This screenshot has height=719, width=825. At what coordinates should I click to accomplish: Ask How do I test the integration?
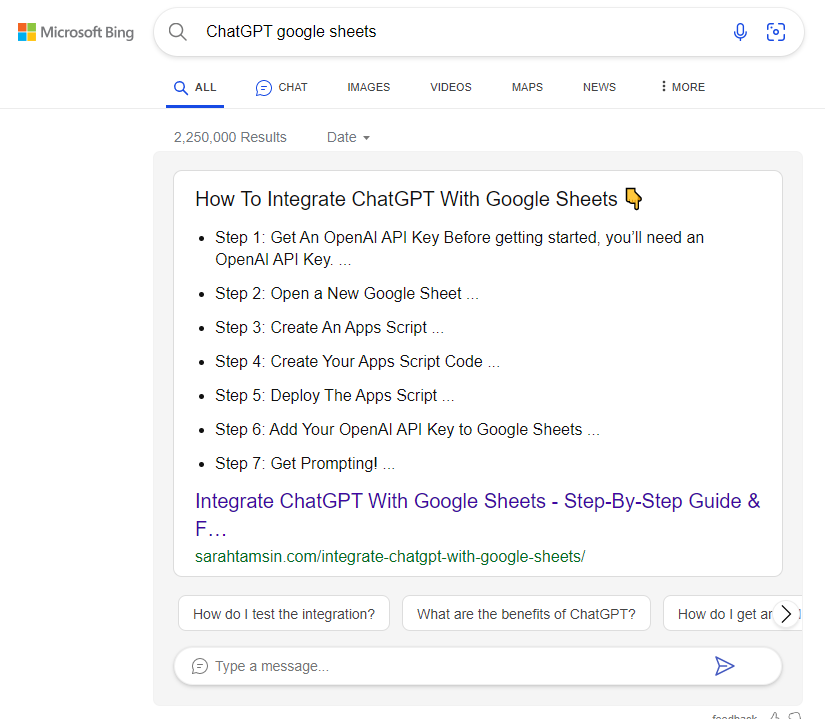pos(284,613)
